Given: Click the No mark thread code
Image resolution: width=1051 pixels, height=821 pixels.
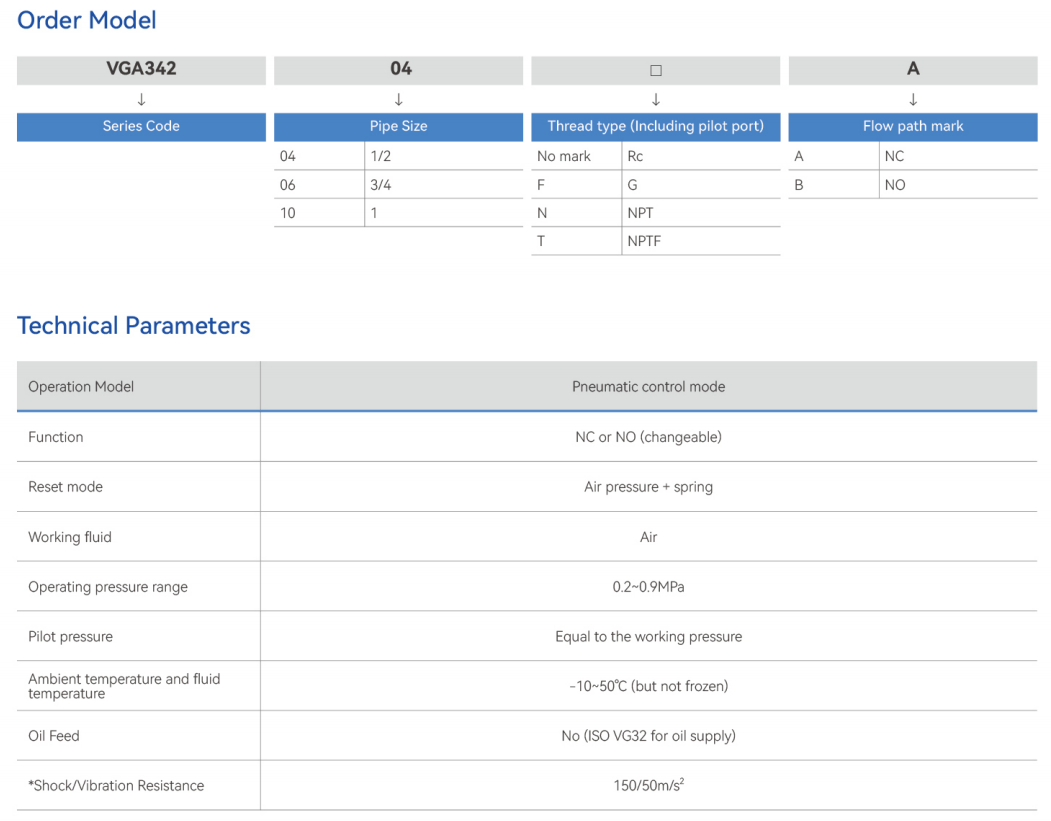Looking at the screenshot, I should (564, 156).
